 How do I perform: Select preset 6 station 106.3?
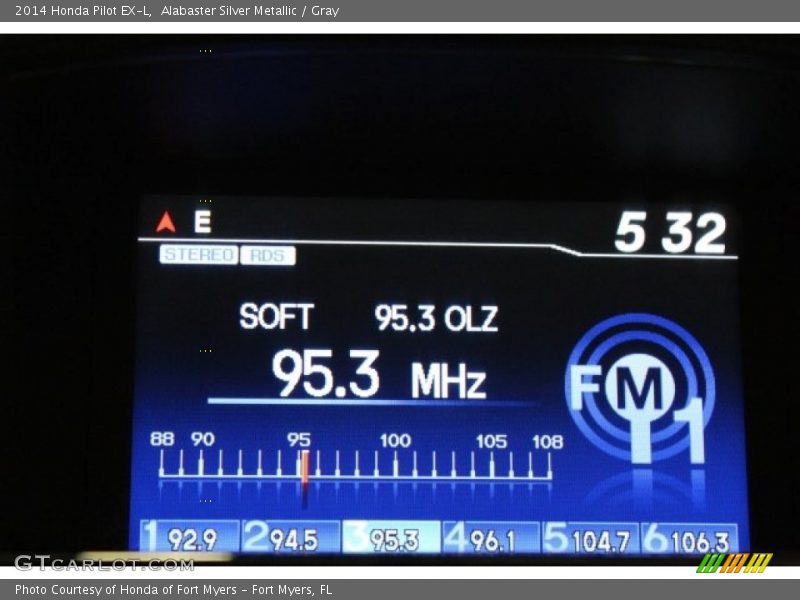(689, 539)
